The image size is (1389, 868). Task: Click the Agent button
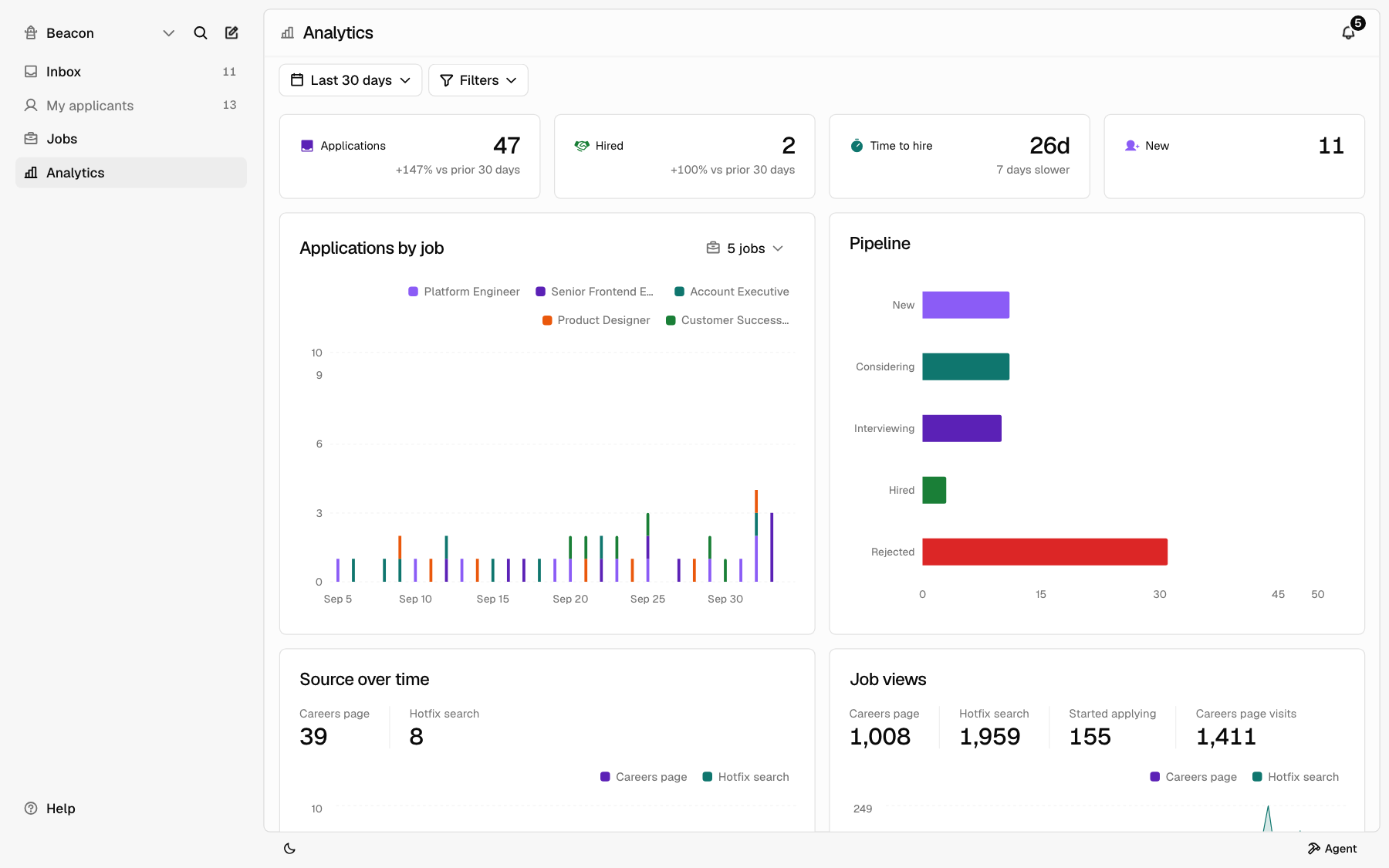[x=1332, y=849]
